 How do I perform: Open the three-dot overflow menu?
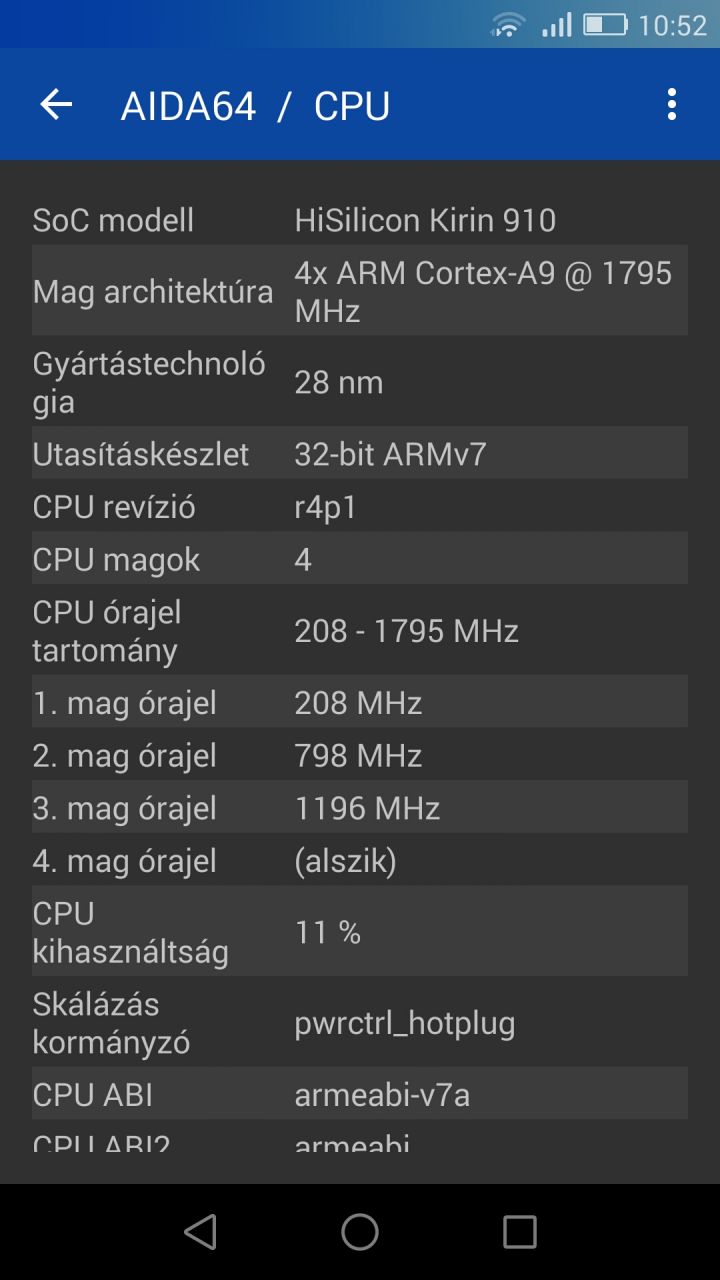pos(671,104)
